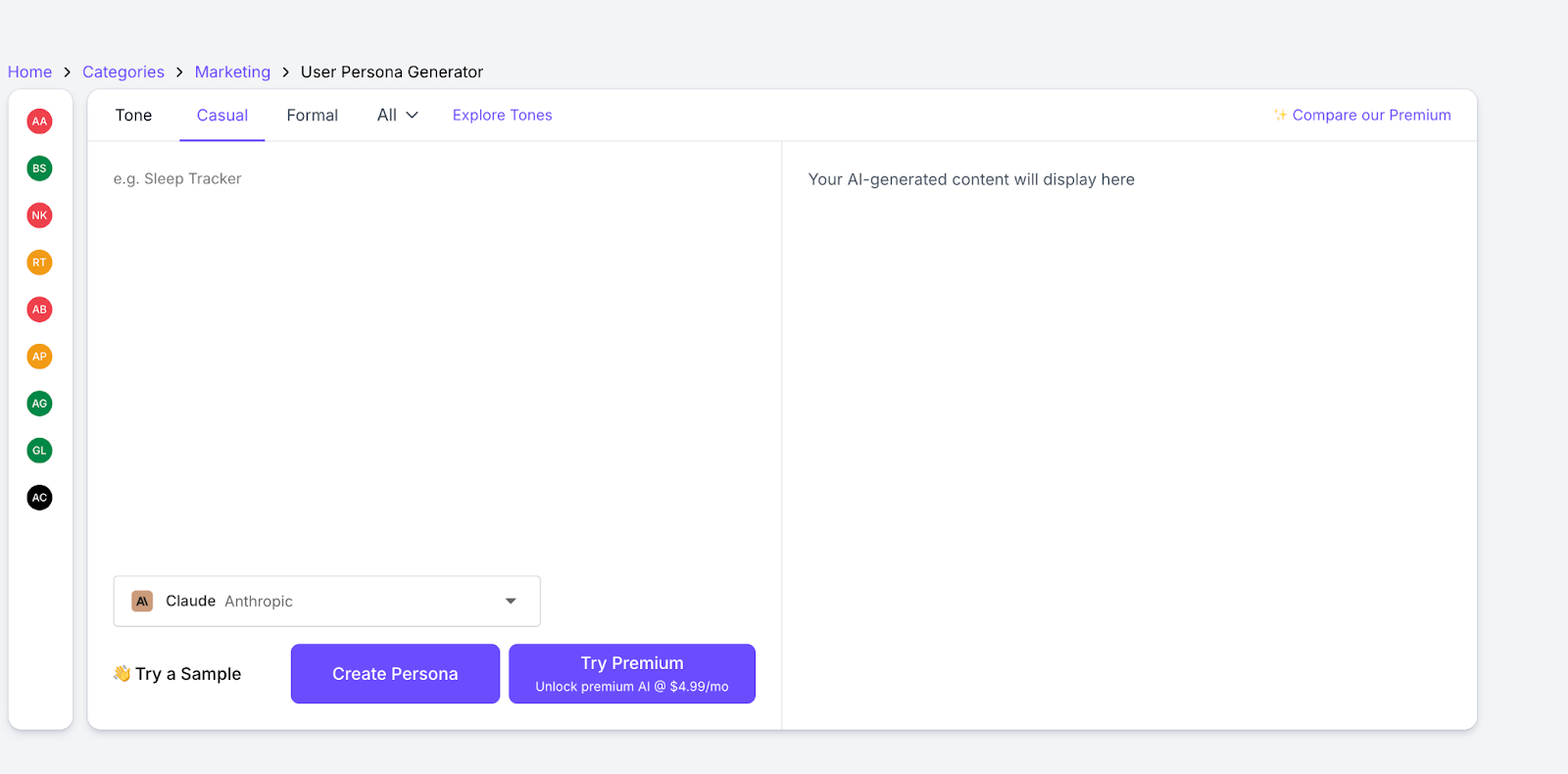Open the Categories breadcrumb link

[123, 72]
